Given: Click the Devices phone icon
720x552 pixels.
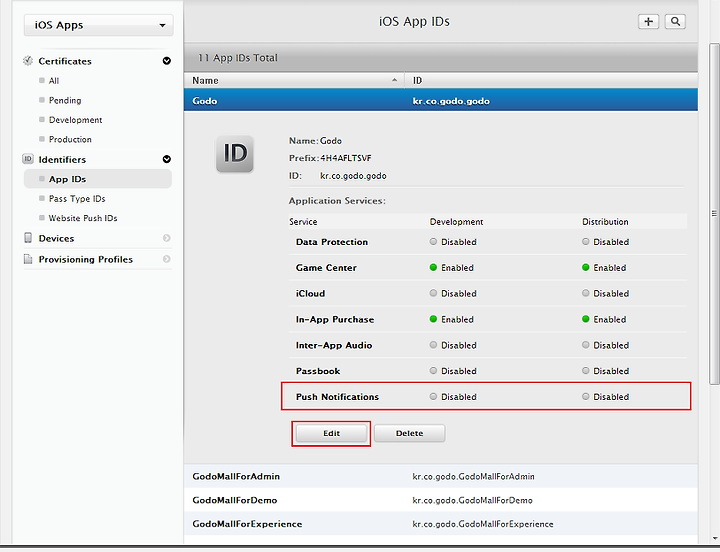Looking at the screenshot, I should (28, 238).
